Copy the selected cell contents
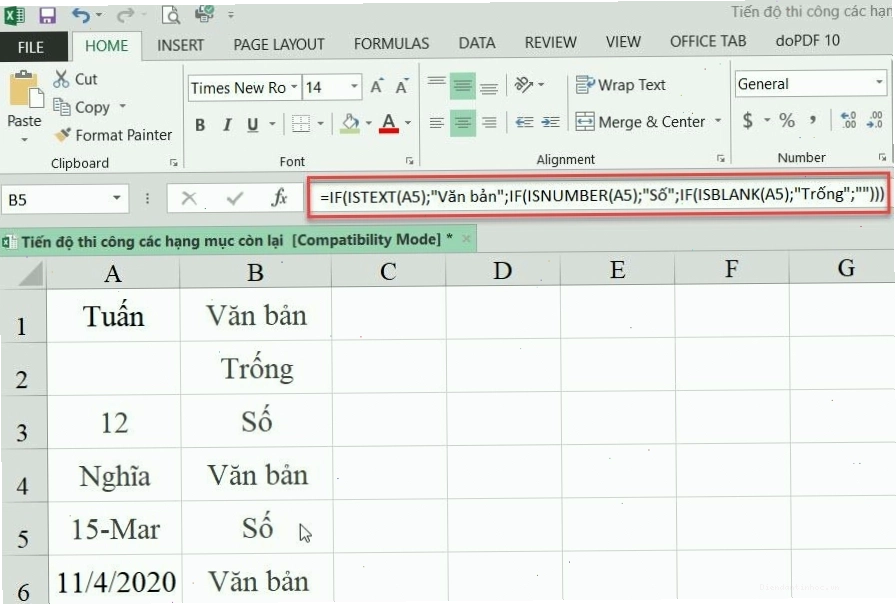 point(81,107)
